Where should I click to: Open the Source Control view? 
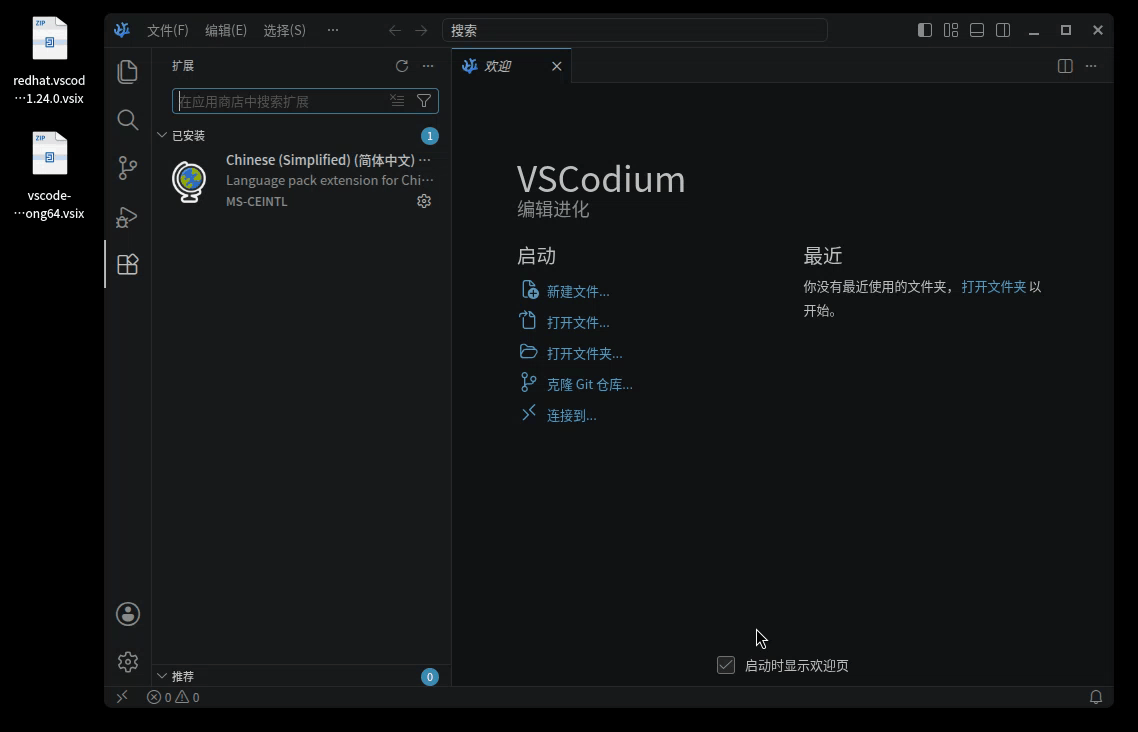point(128,168)
